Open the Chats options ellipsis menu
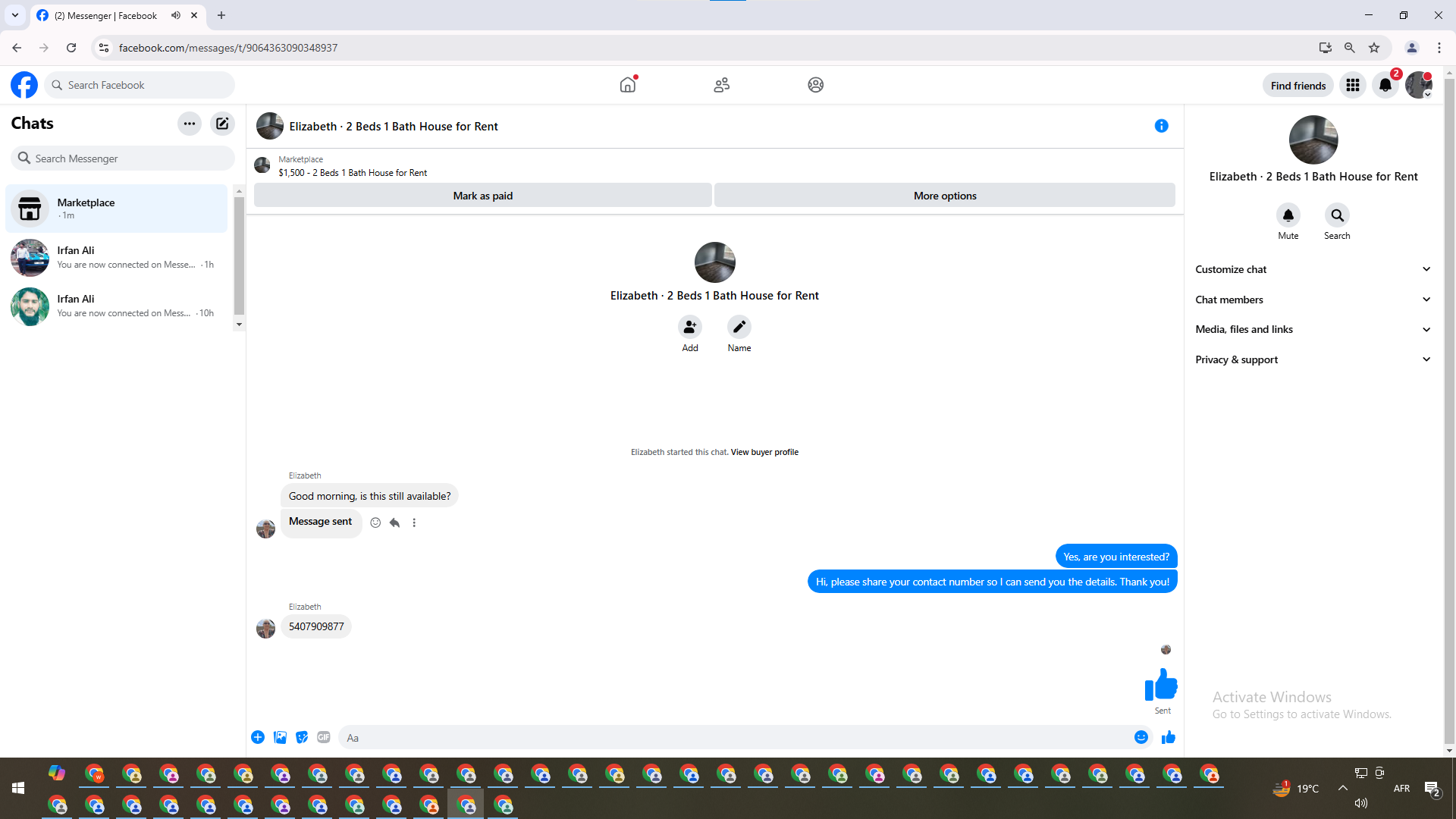 point(190,124)
